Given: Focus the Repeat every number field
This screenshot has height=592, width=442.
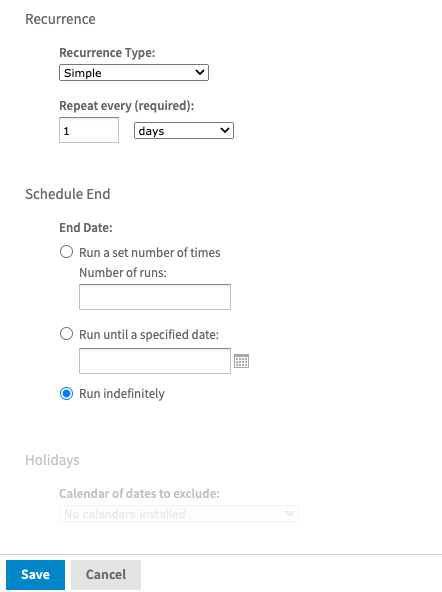Looking at the screenshot, I should click(x=89, y=130).
